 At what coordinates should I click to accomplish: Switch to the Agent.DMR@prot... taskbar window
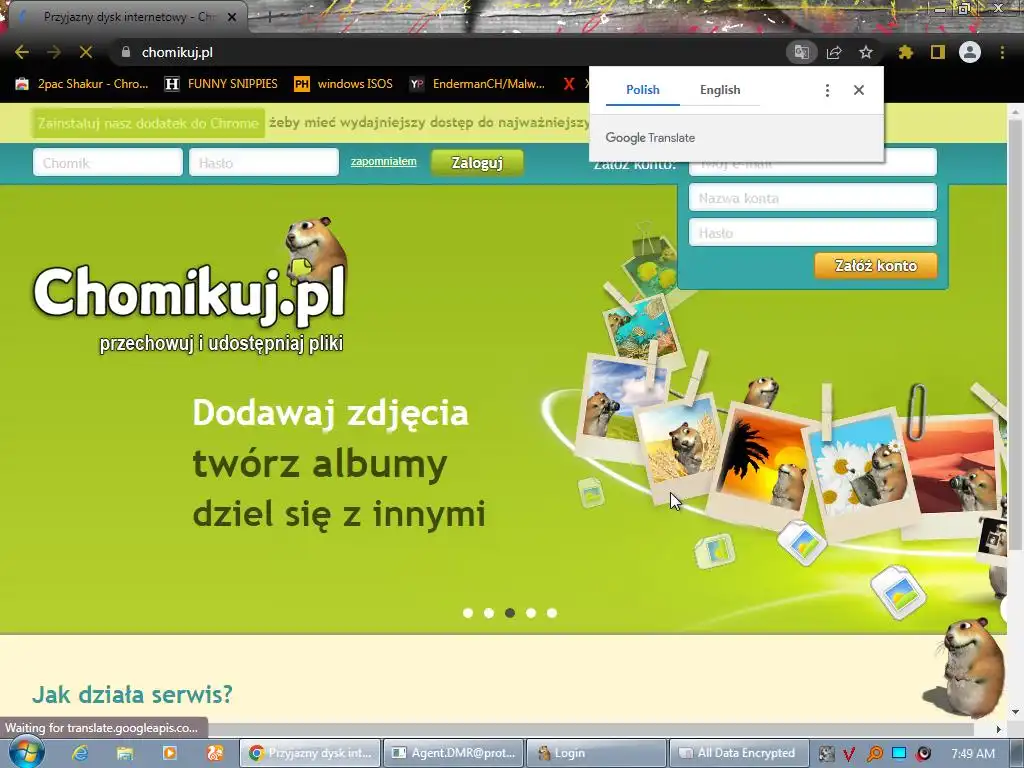(x=455, y=753)
